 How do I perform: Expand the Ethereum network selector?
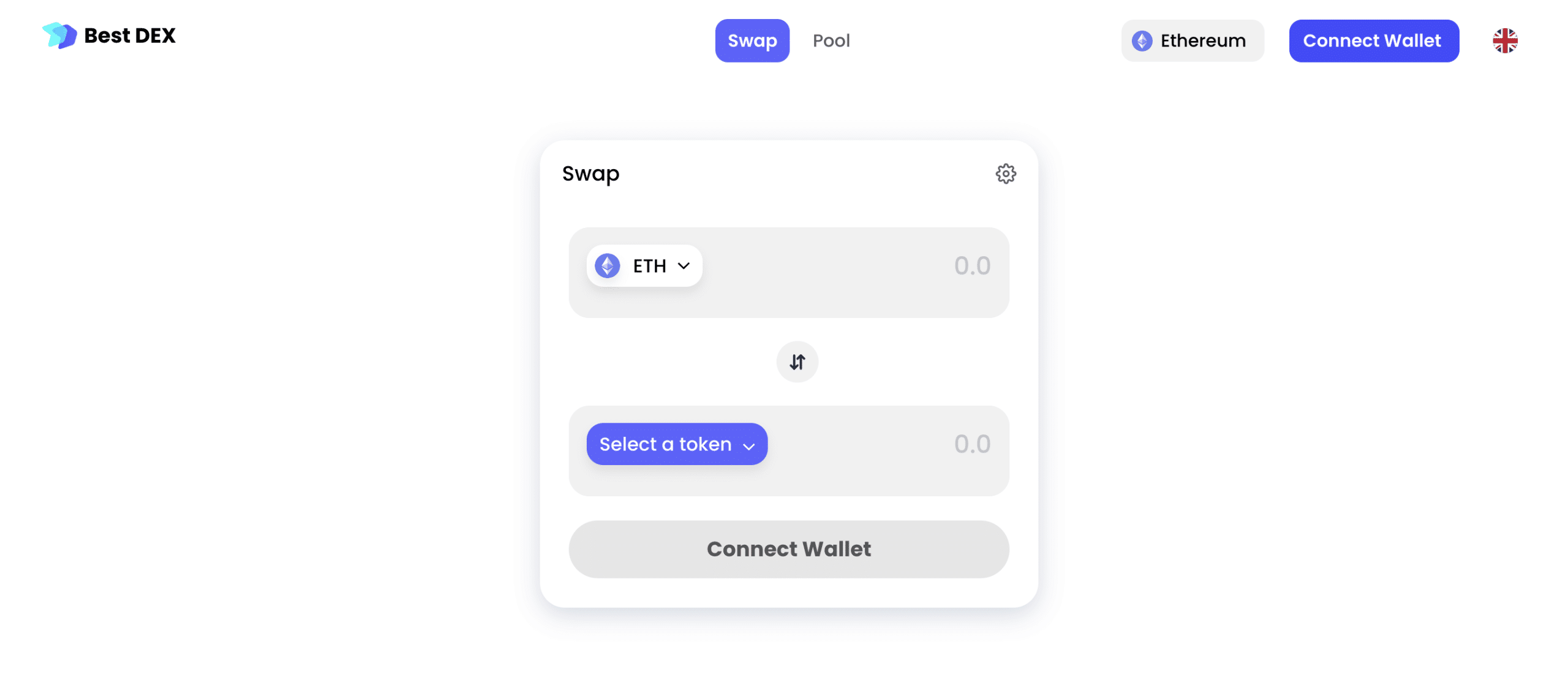tap(1193, 40)
